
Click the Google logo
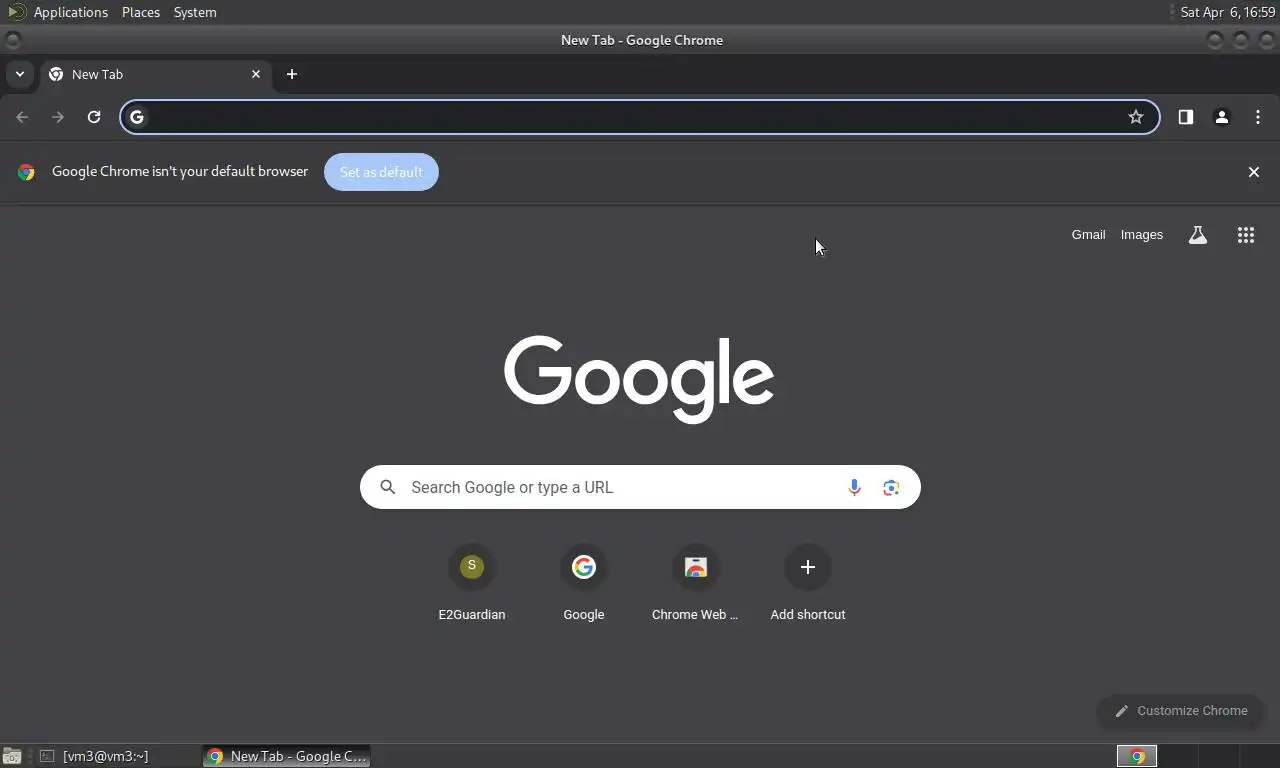[x=639, y=379]
